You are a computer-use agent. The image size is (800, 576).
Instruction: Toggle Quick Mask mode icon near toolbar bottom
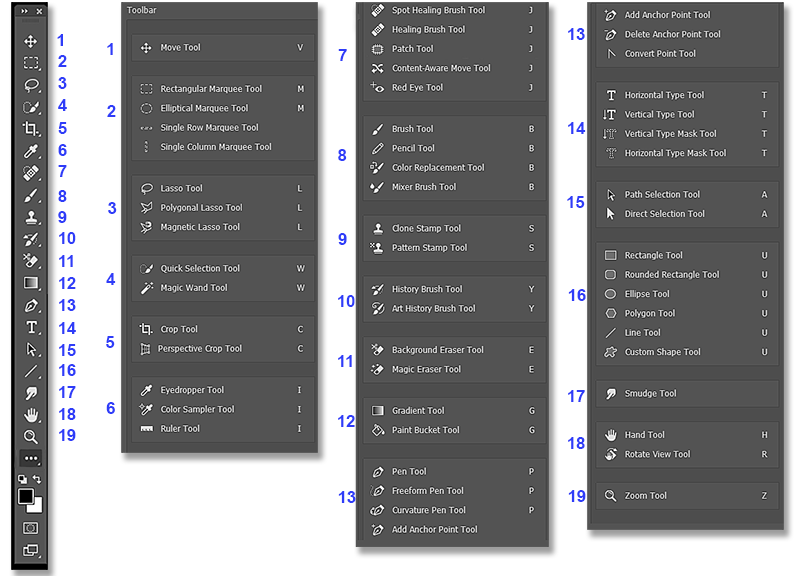31,527
